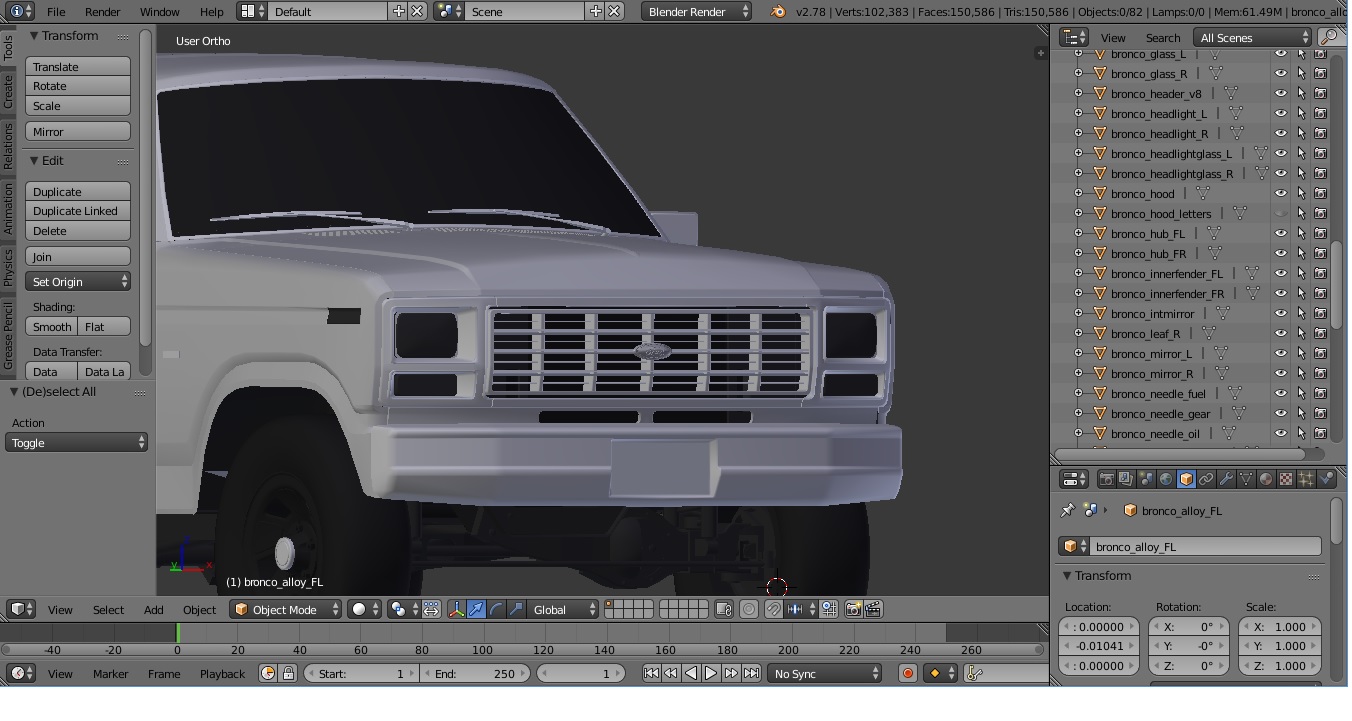The height and width of the screenshot is (721, 1352).
Task: Click the outliner search magnifier icon
Action: click(1330, 37)
